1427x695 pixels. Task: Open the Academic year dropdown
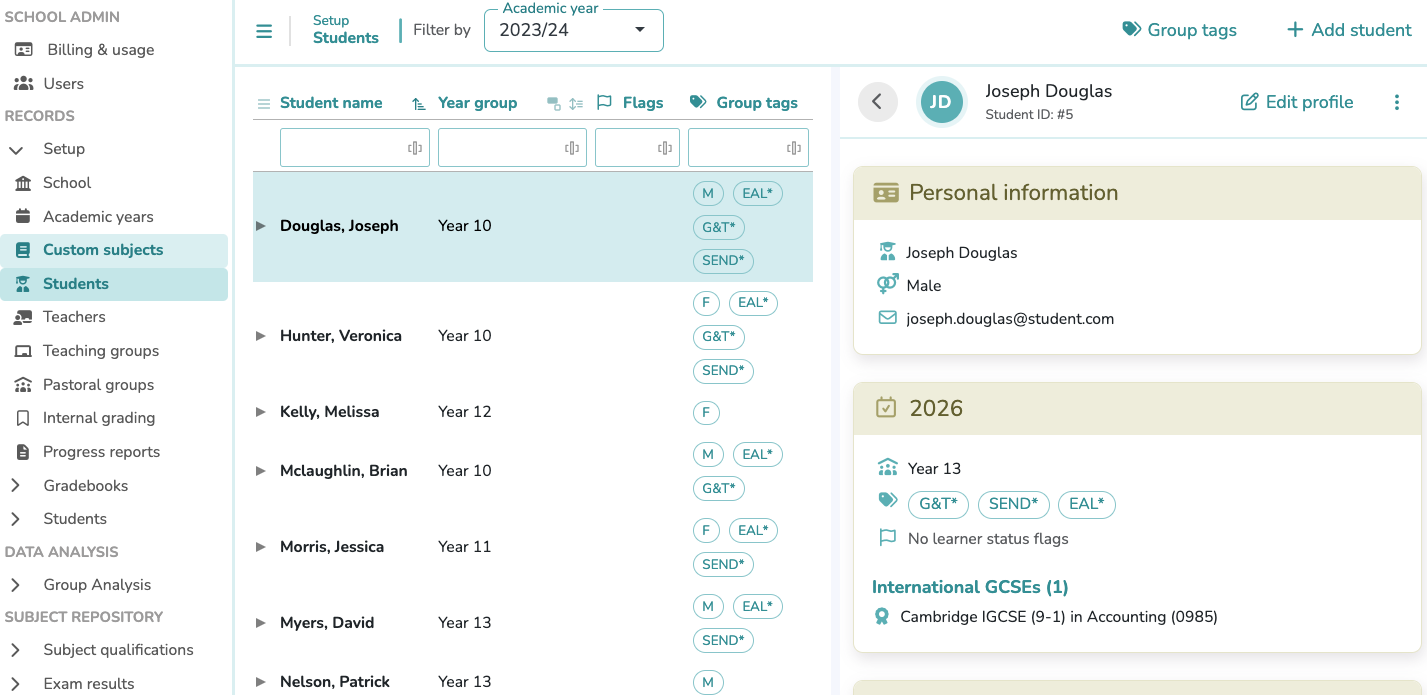[573, 30]
